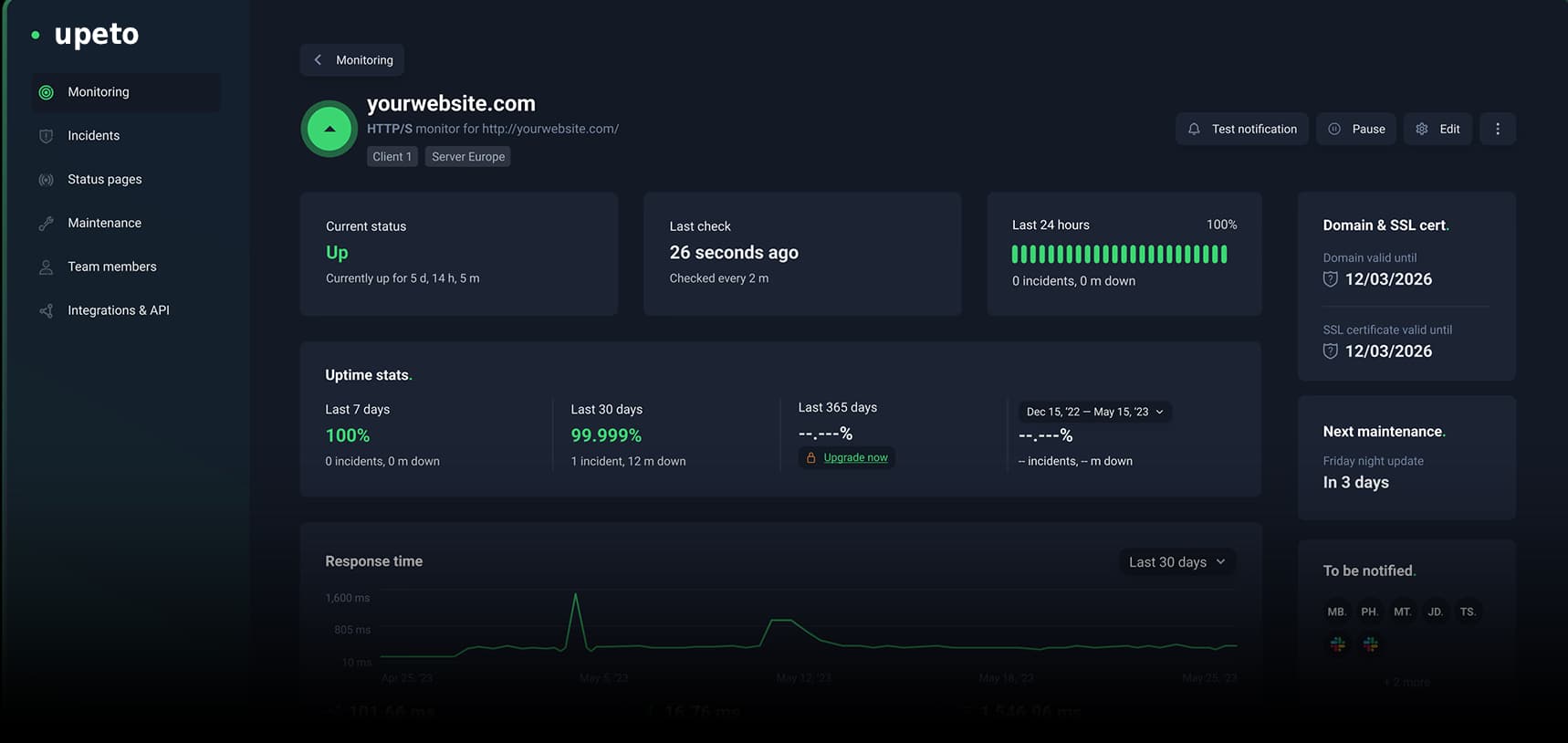Click the back chevron next to Monitoring
This screenshot has height=743, width=1568.
[x=318, y=60]
